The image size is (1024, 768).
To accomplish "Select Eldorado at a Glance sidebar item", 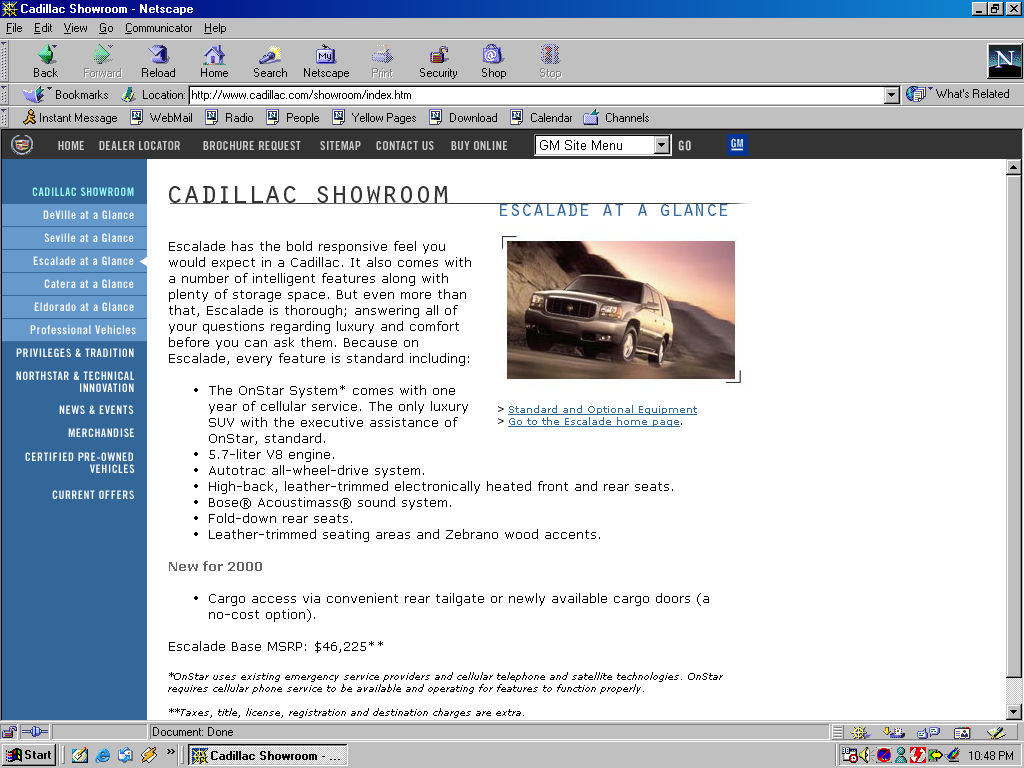I will [x=74, y=307].
